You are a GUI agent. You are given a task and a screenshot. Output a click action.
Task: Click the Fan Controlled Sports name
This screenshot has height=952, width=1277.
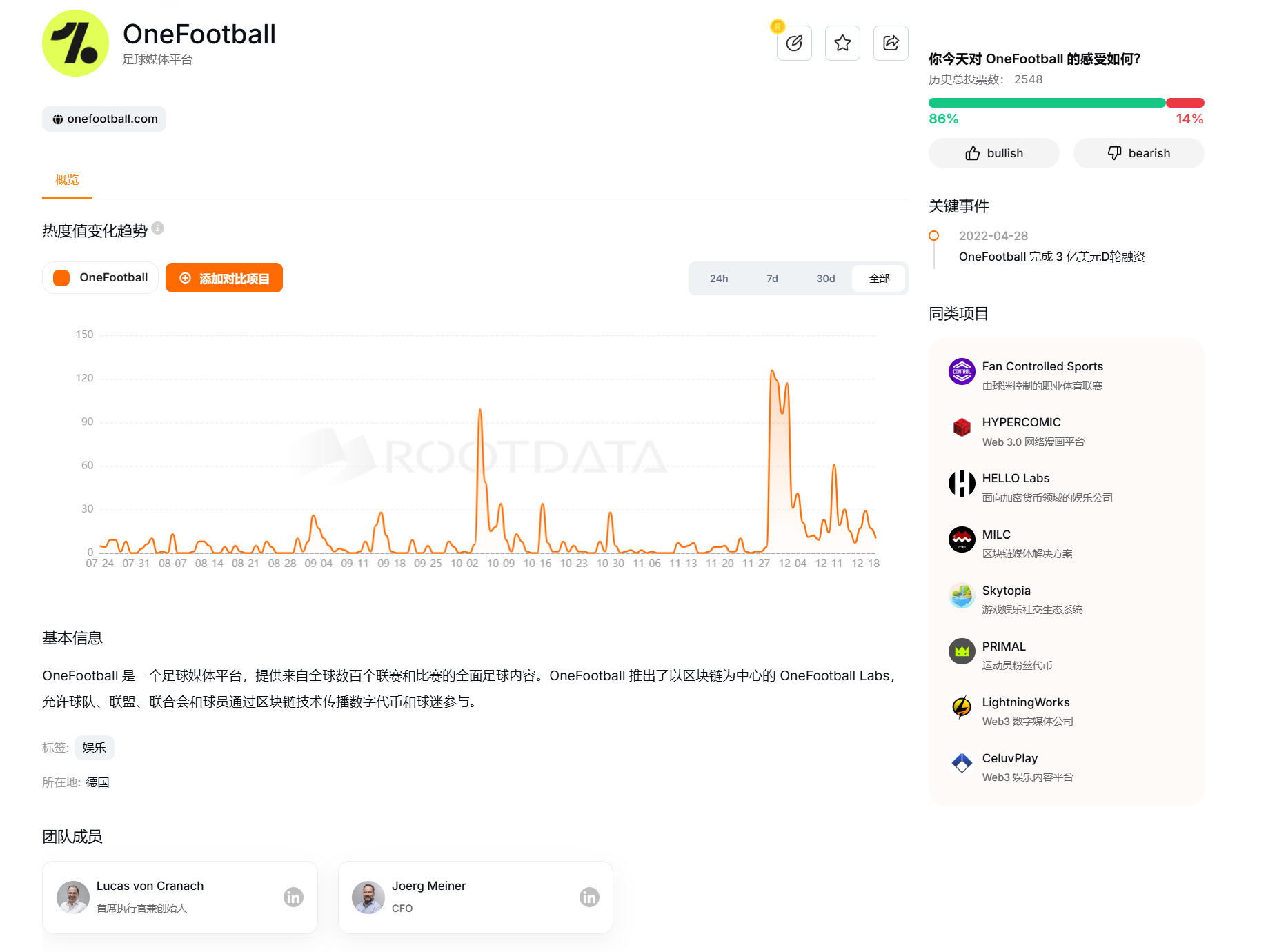(1042, 366)
